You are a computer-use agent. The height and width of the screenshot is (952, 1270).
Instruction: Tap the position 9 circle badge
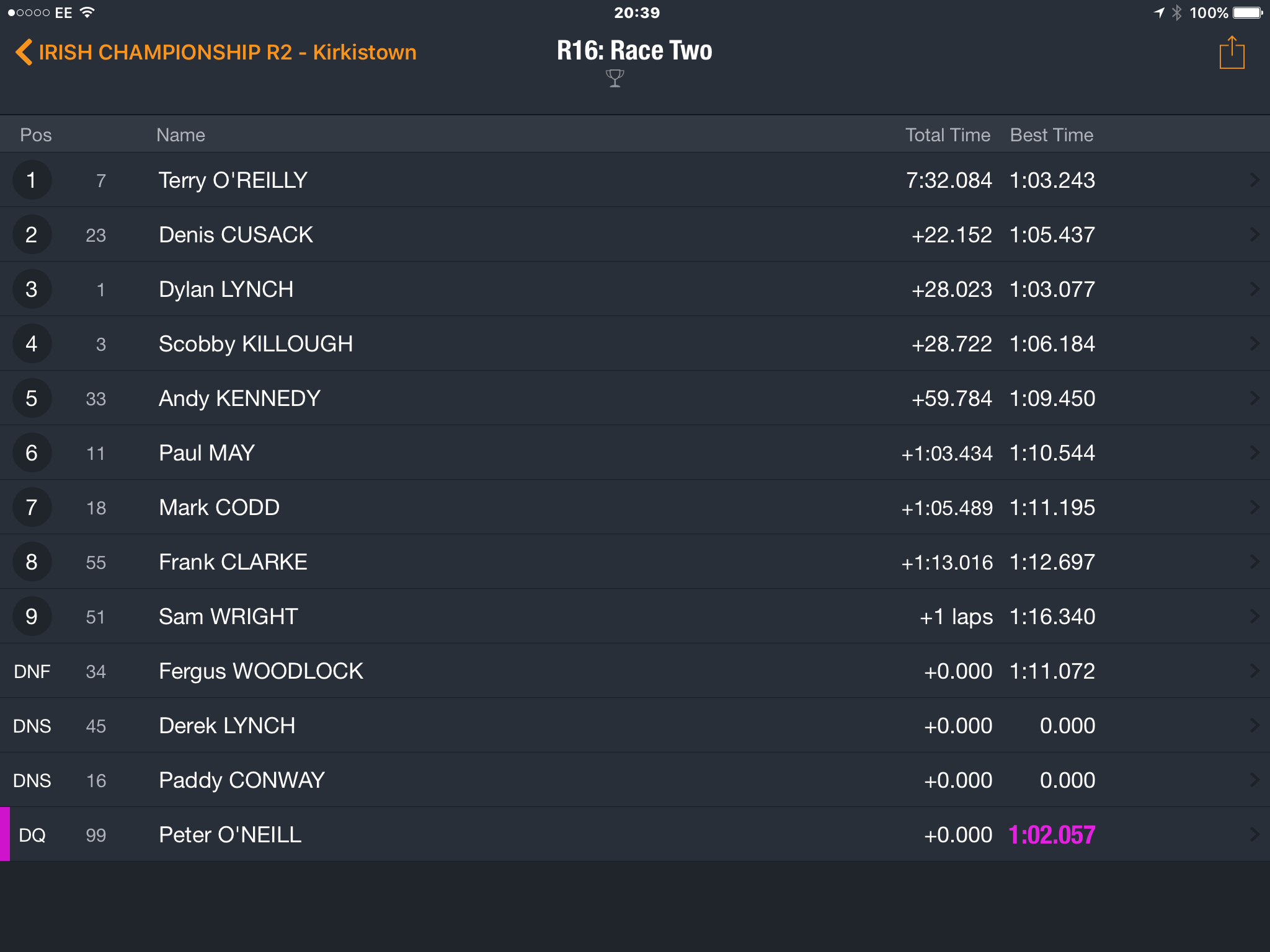[32, 616]
